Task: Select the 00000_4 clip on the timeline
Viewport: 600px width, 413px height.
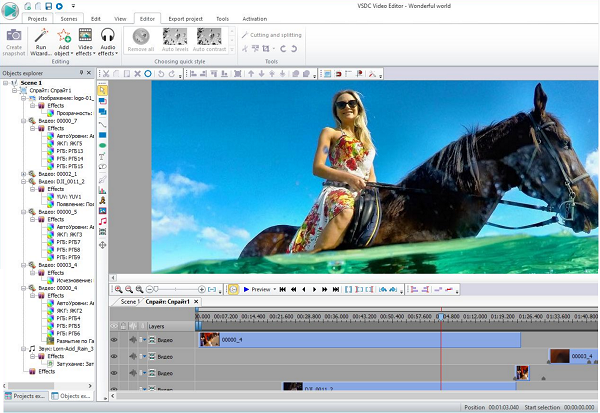Action: pyautogui.click(x=360, y=340)
